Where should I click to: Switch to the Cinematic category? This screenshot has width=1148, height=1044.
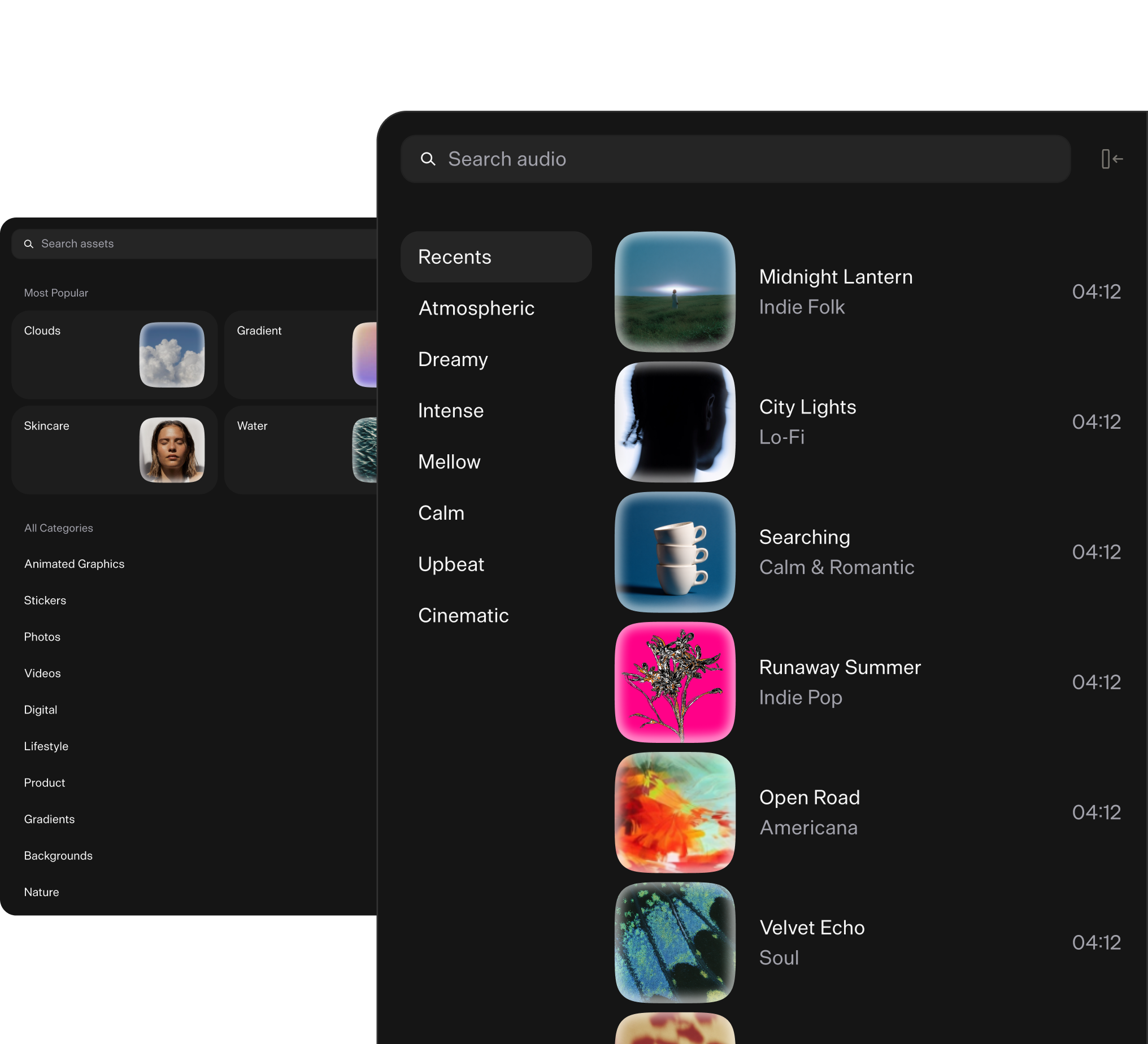click(463, 616)
